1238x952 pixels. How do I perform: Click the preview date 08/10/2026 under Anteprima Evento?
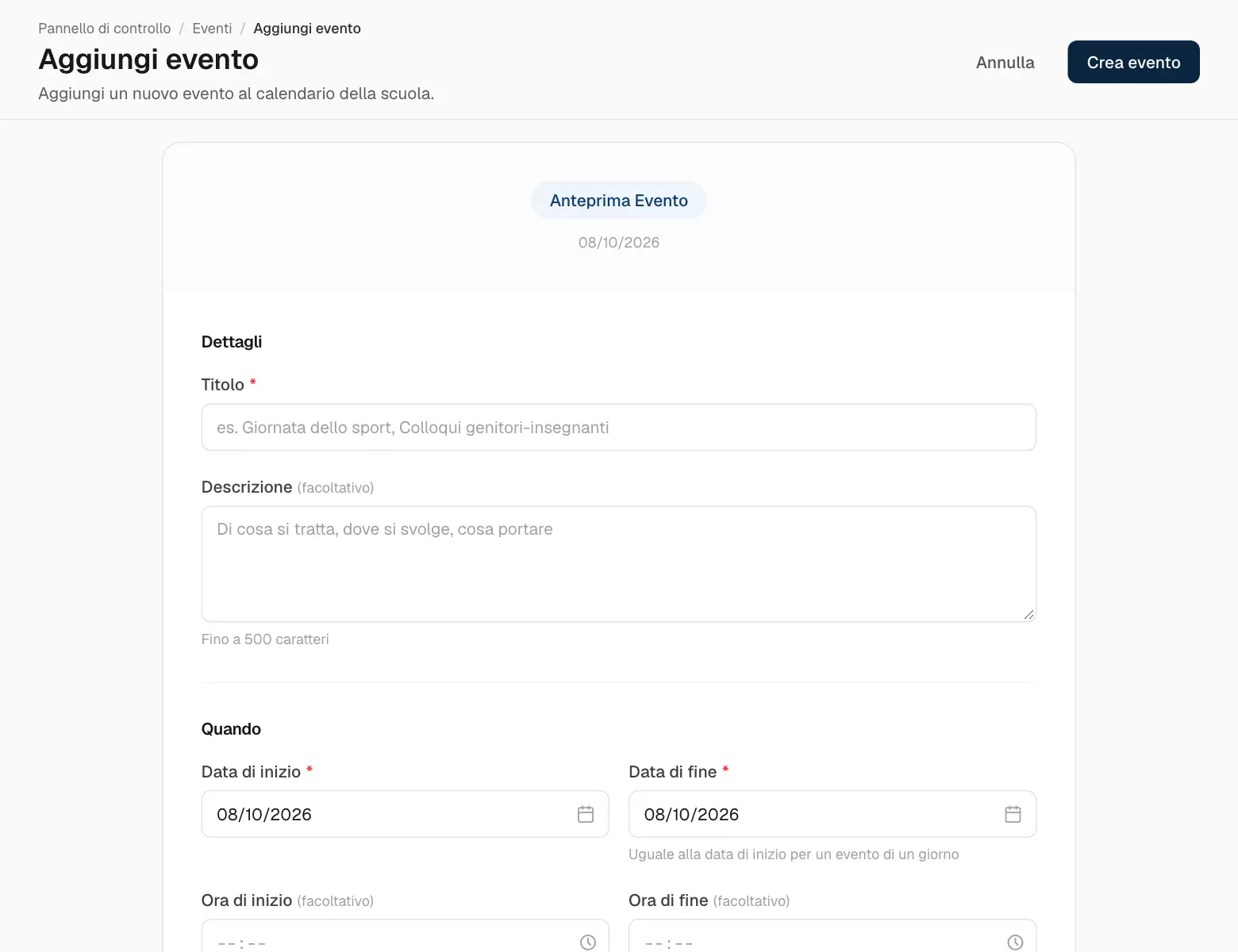click(619, 243)
